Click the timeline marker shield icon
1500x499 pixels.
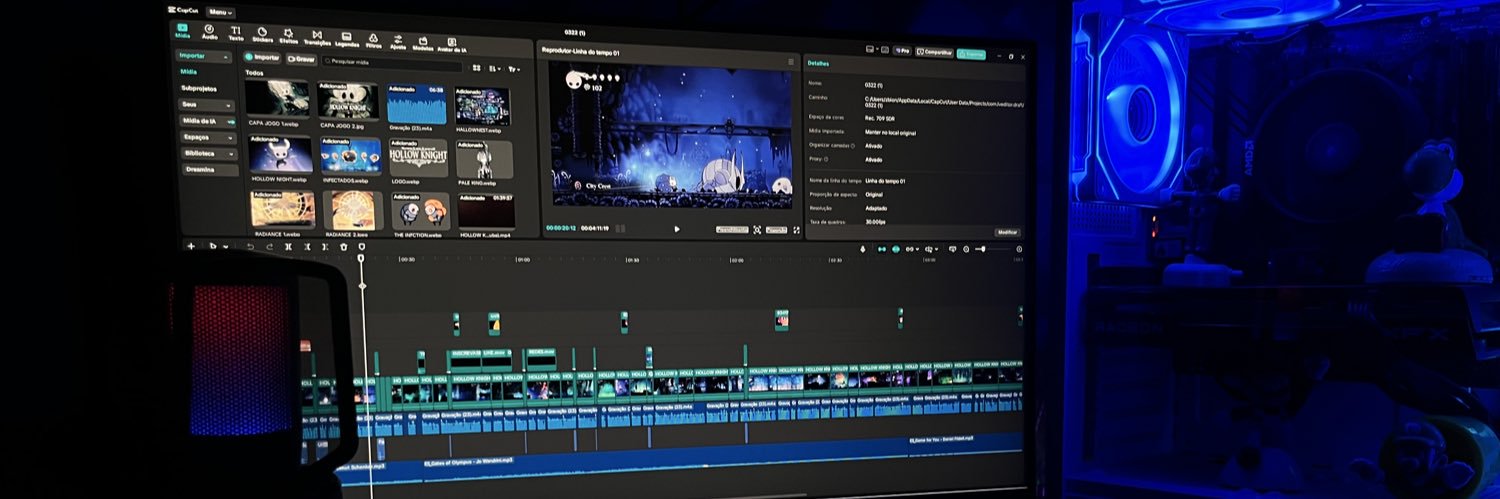(361, 247)
